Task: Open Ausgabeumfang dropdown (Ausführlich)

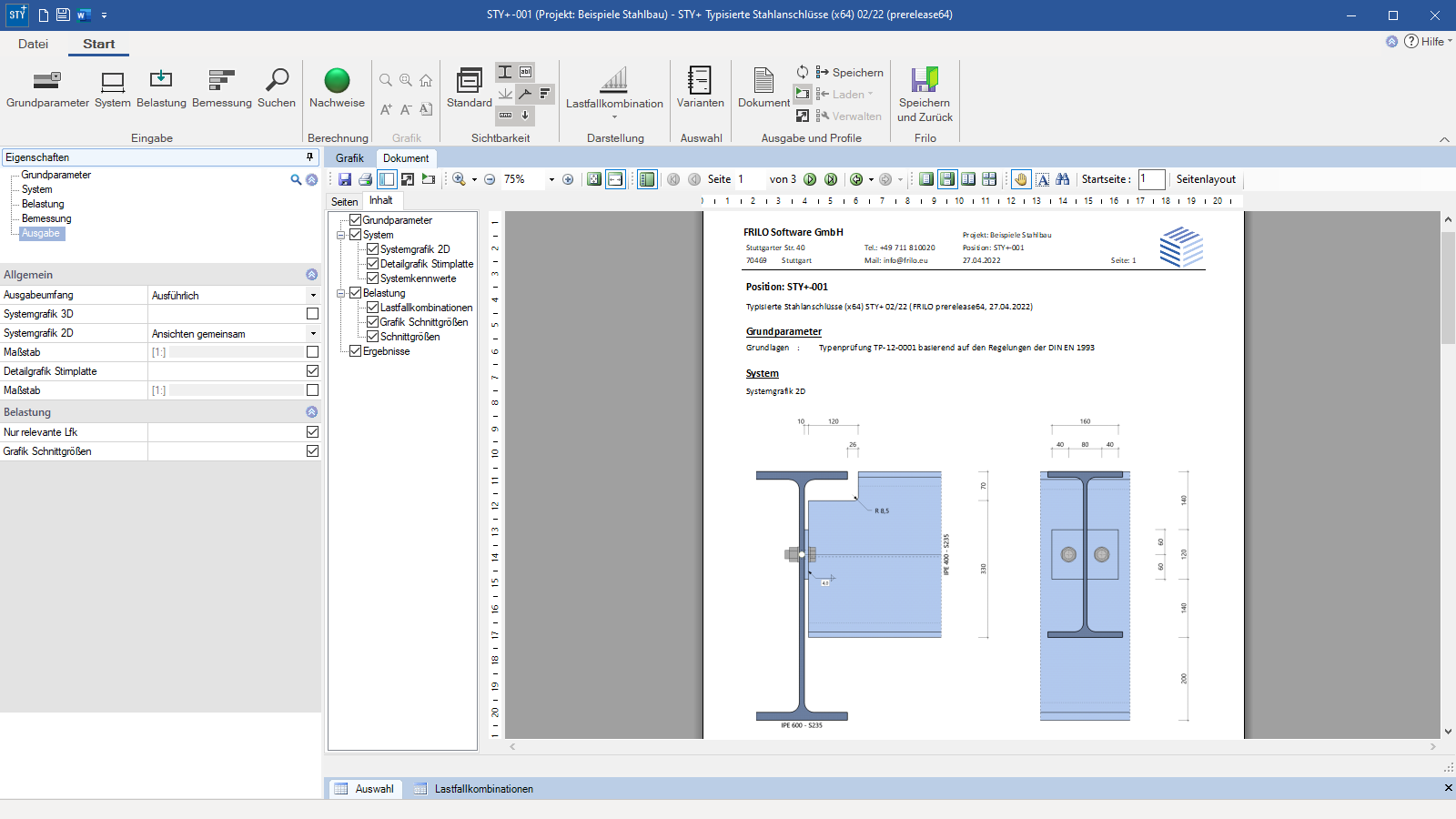Action: pyautogui.click(x=313, y=296)
